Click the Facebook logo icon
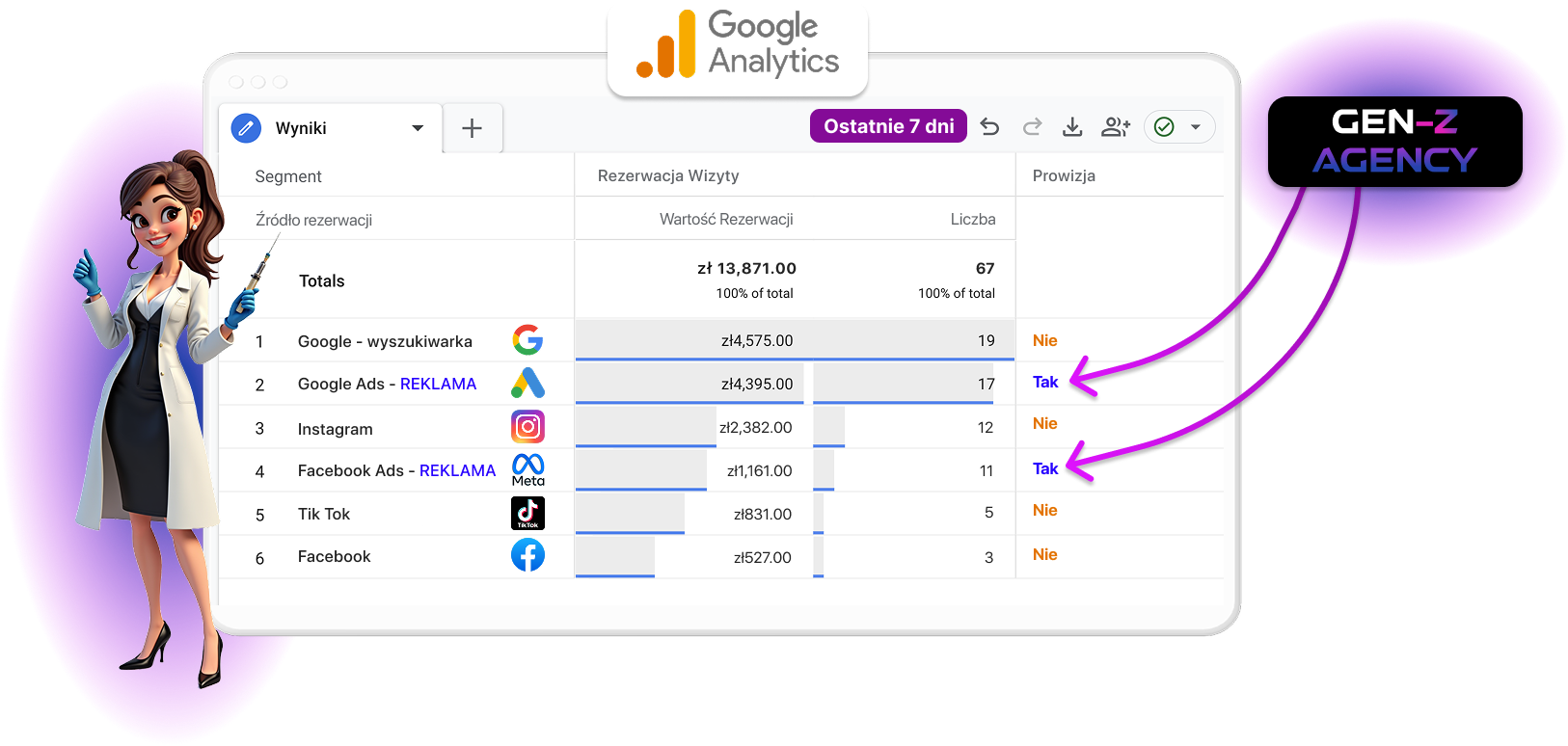This screenshot has height=746, width=1568. pos(527,555)
